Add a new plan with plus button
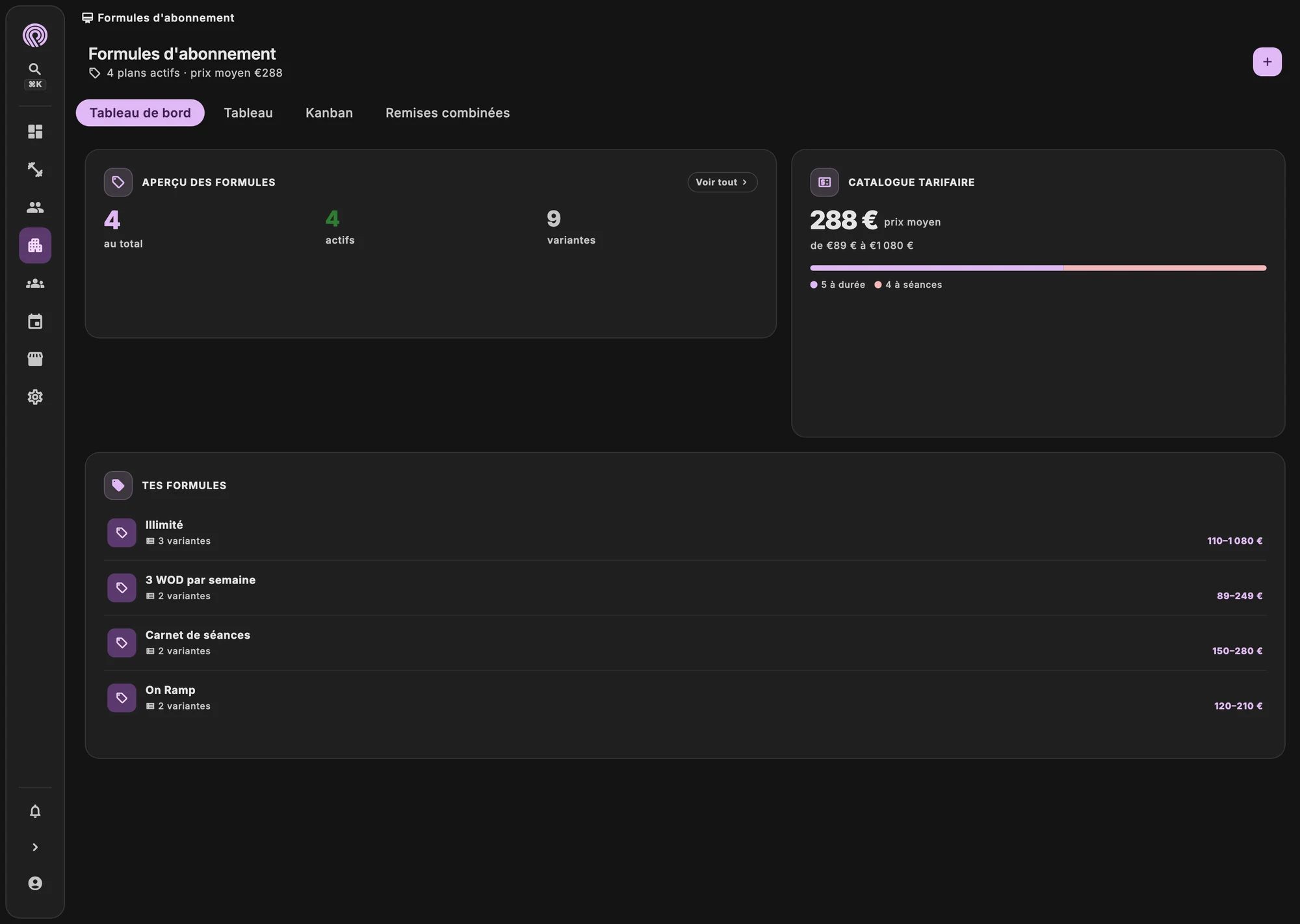Screen dimensions: 1300x924 coord(1267,62)
